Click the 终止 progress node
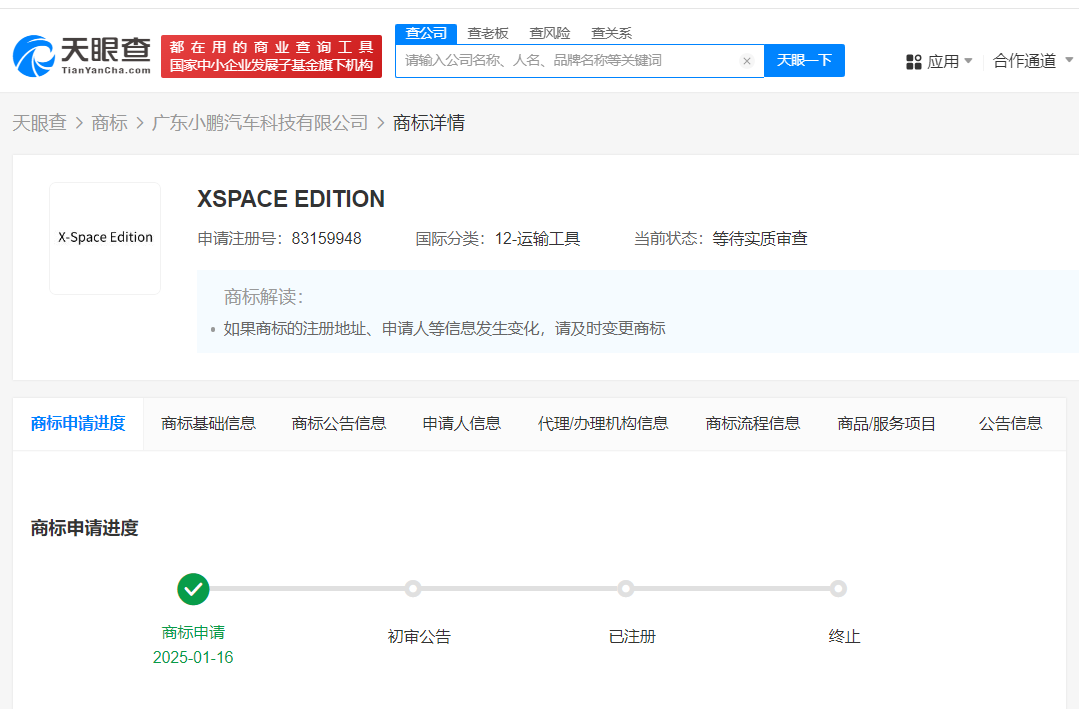1079x709 pixels. point(838,589)
